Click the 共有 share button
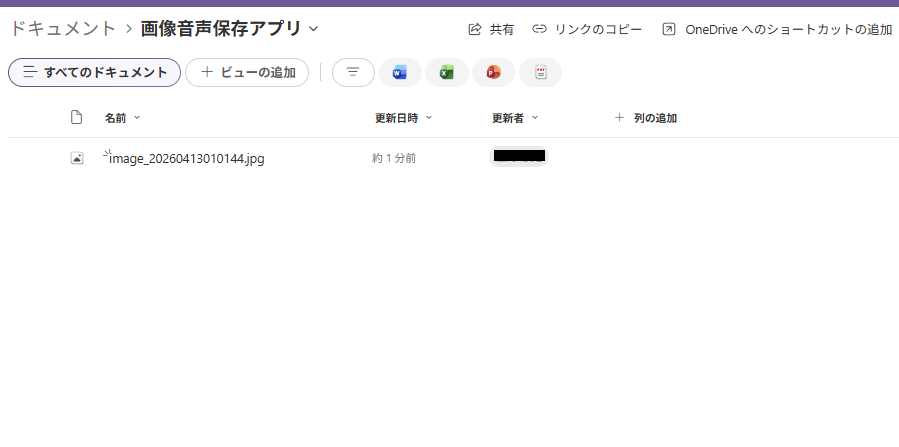 [x=491, y=29]
